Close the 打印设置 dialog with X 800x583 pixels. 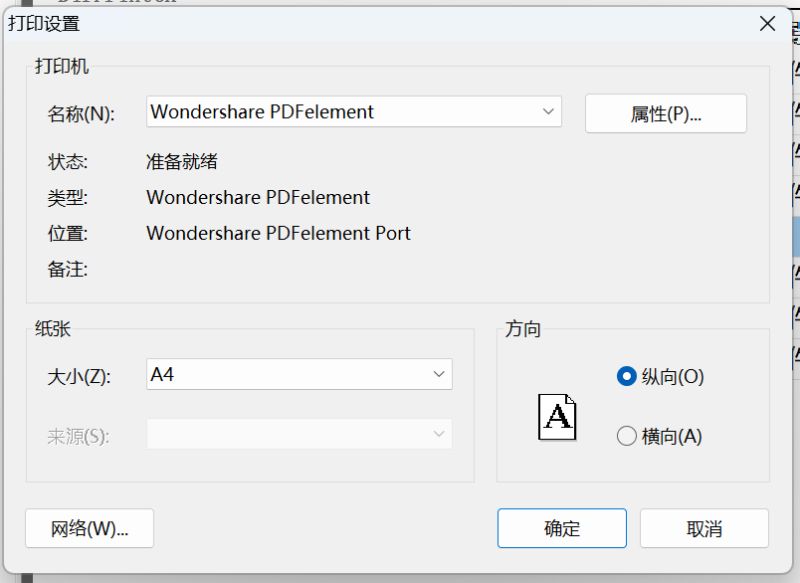point(767,23)
